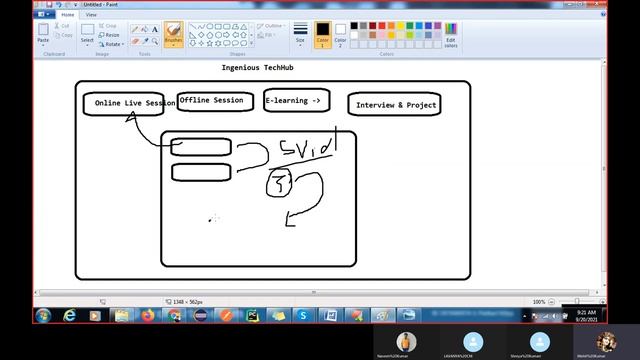This screenshot has height=360, width=640.
Task: Switch to the Home ribbon tab
Action: coord(68,15)
